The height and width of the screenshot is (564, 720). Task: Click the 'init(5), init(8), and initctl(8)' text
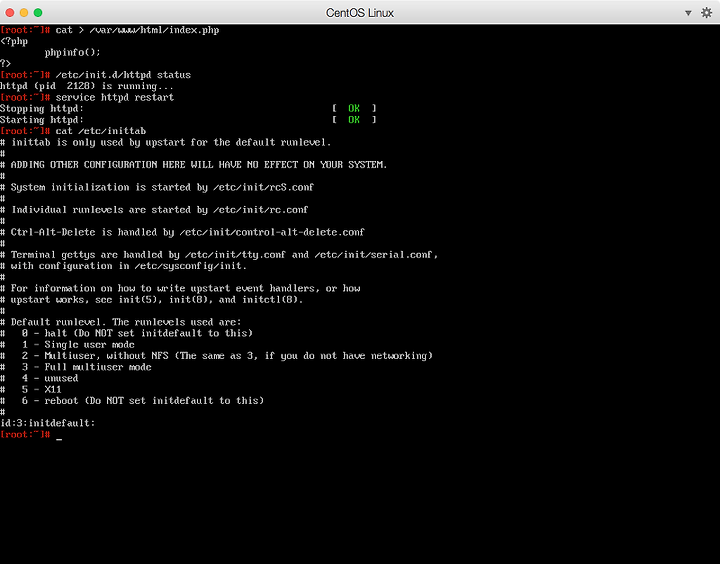[x=211, y=300]
